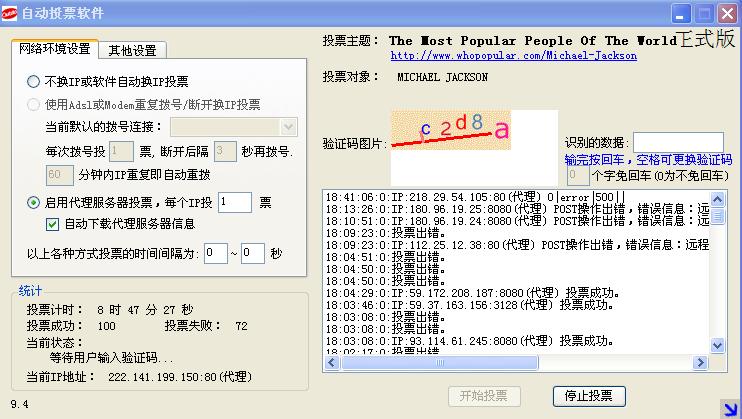Select log row with IP 112.25.12.38:80
This screenshot has width=742, height=419.
click(517, 245)
